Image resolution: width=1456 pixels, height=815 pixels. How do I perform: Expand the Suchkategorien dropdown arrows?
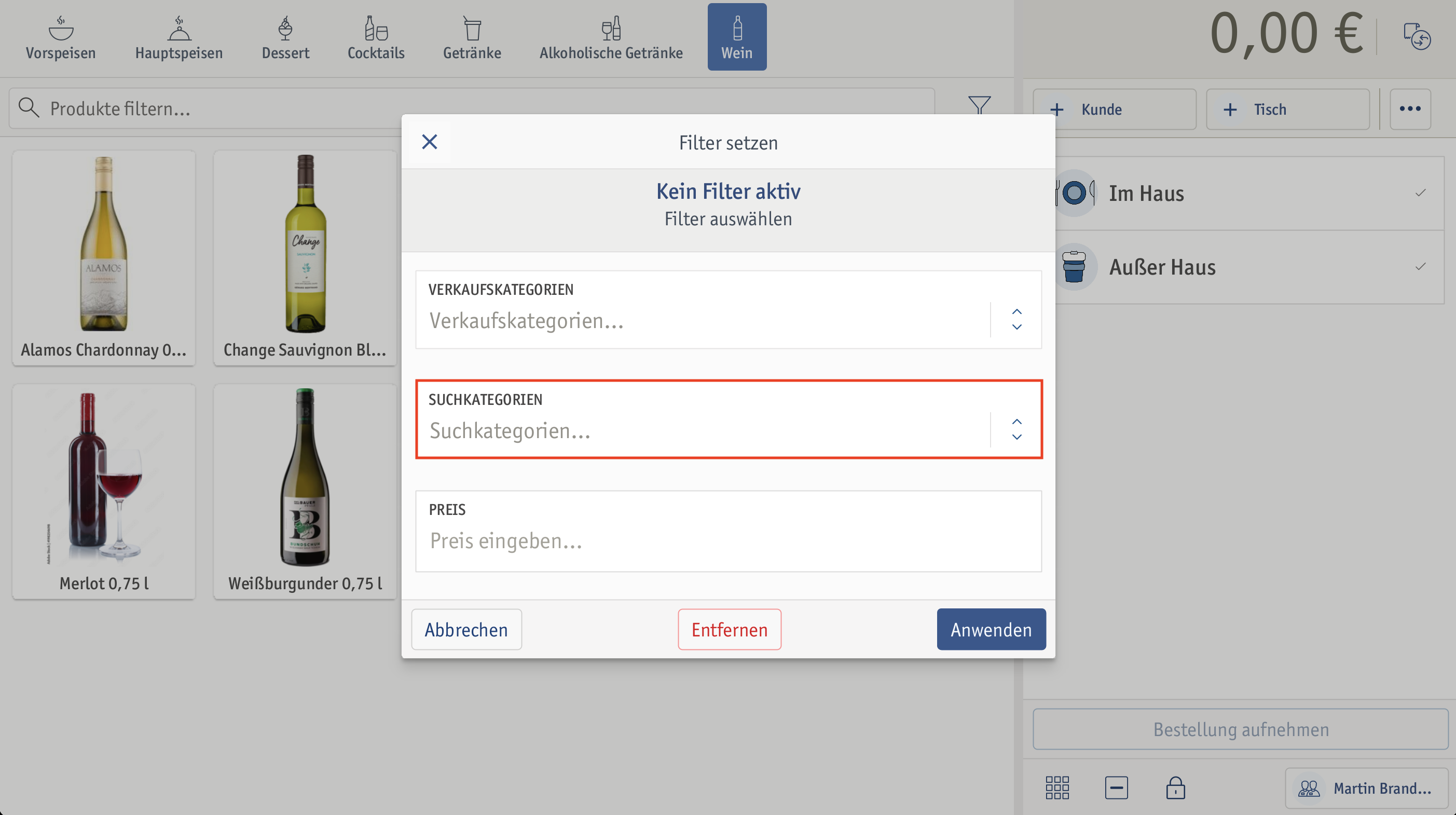1017,429
